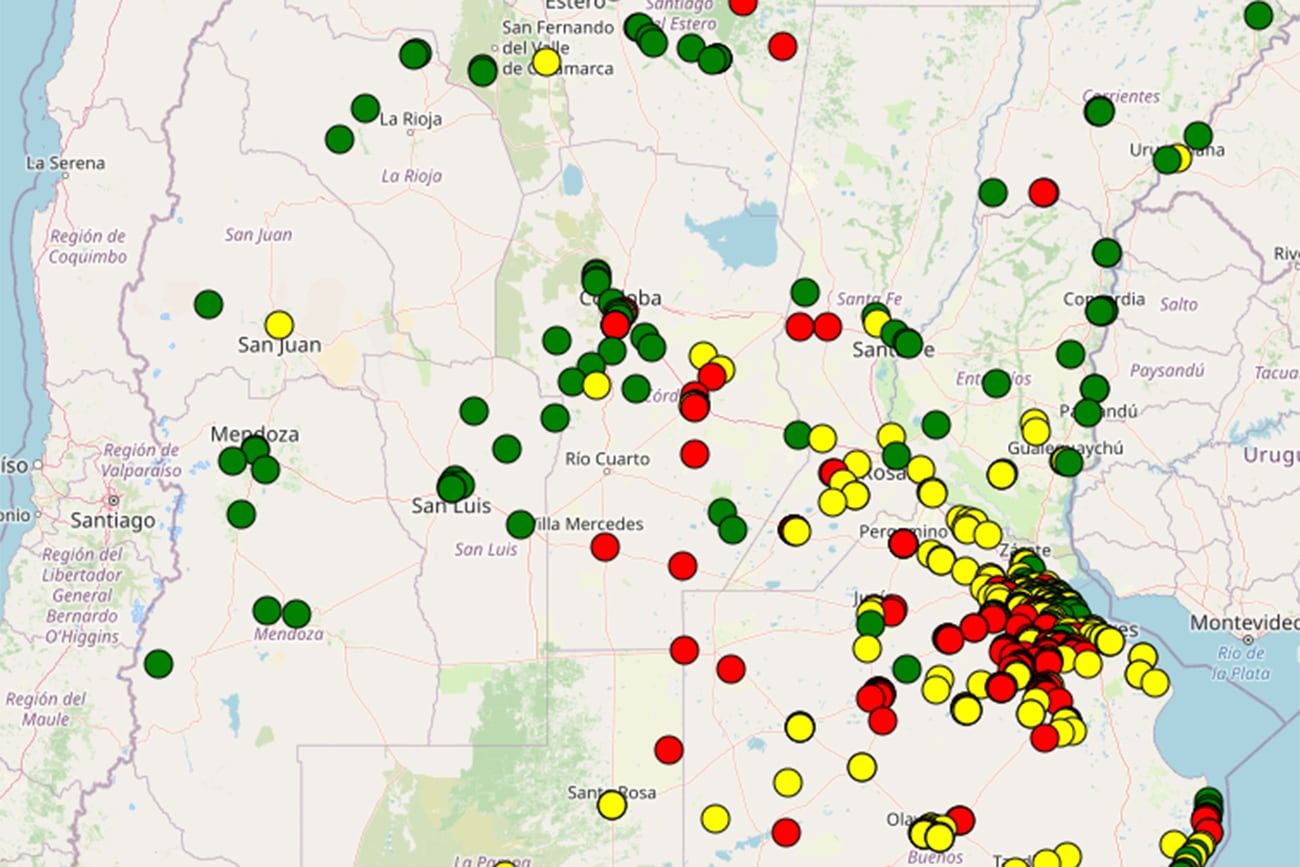
Task: Select the green marker left of Villa Mercedes
Action: 520,524
